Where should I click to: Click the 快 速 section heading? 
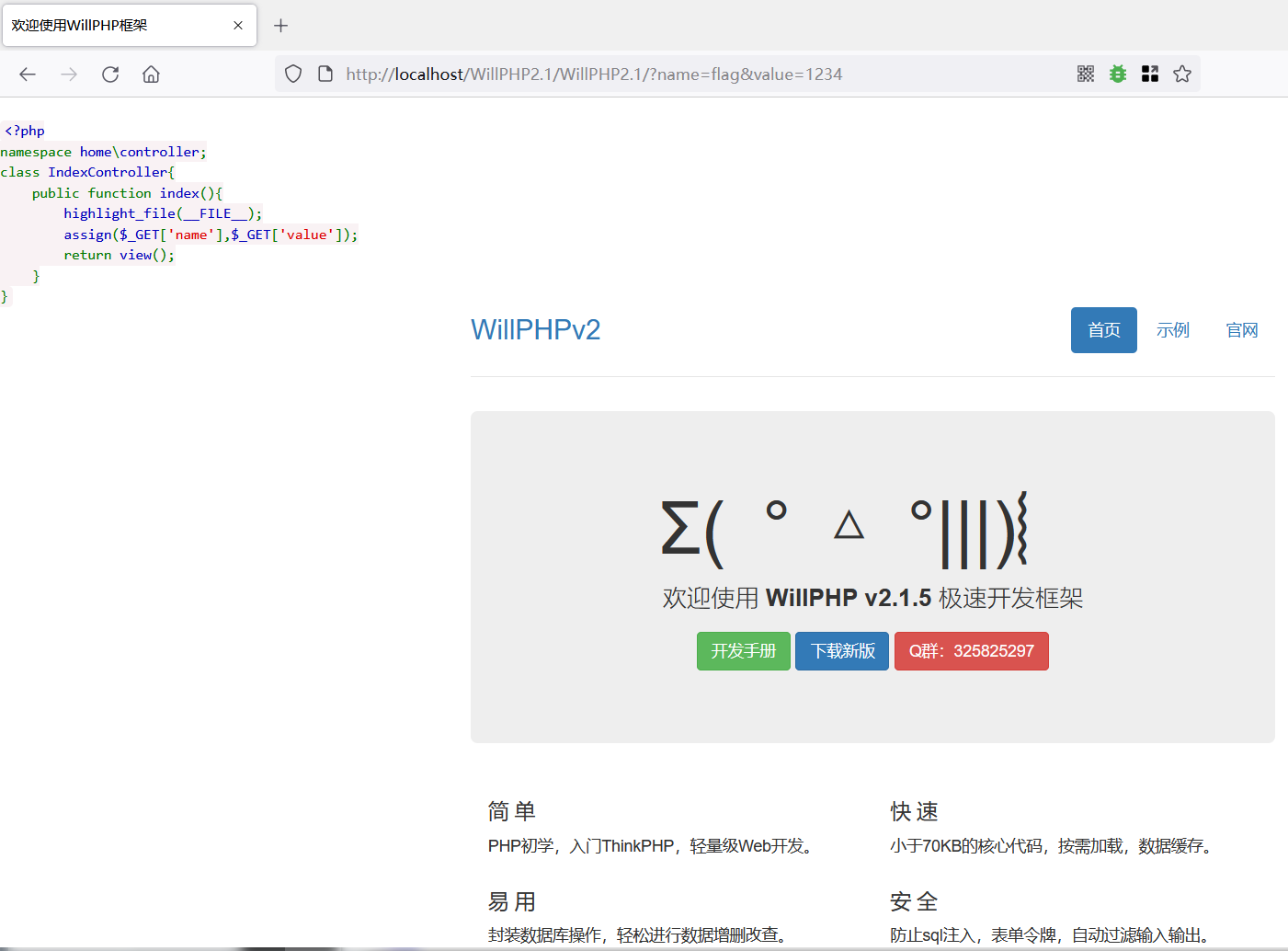pos(915,811)
